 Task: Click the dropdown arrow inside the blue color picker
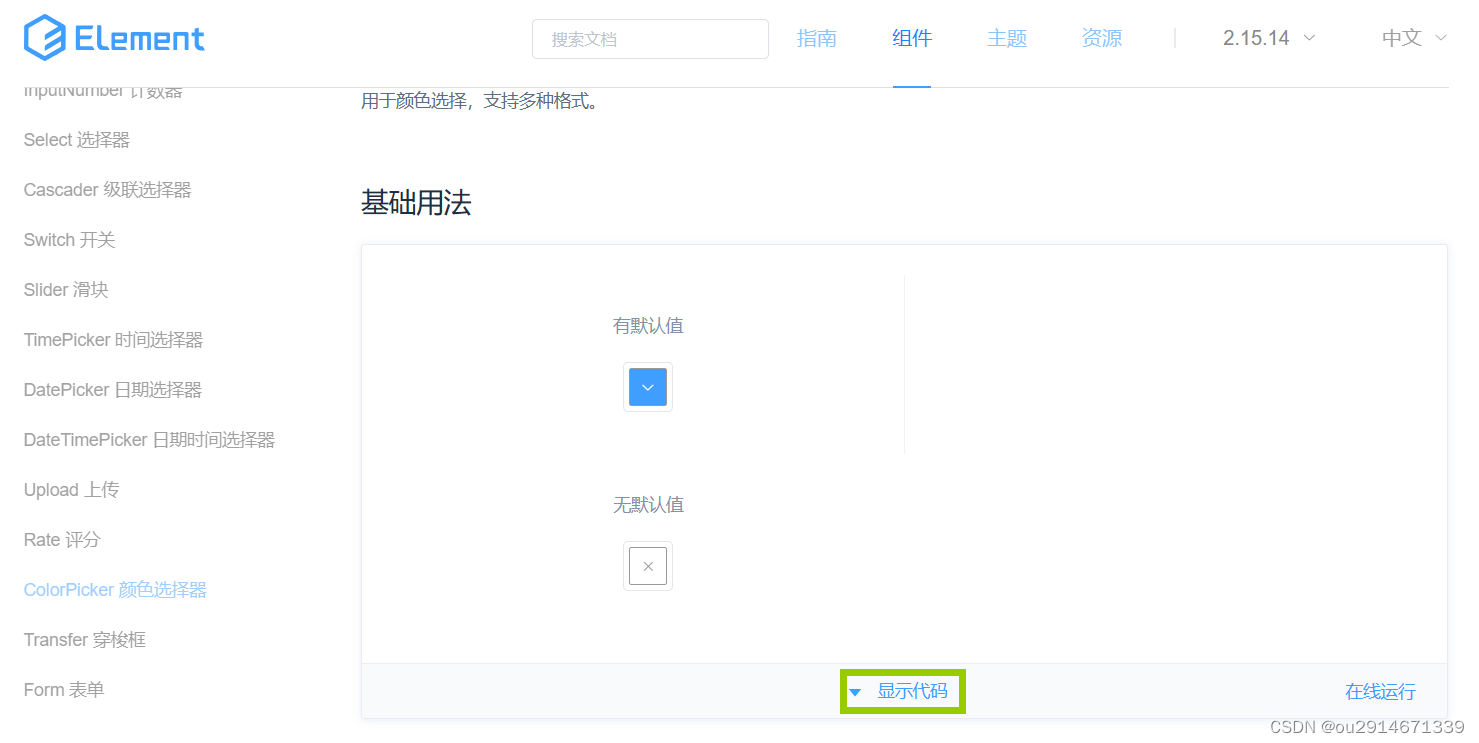647,387
